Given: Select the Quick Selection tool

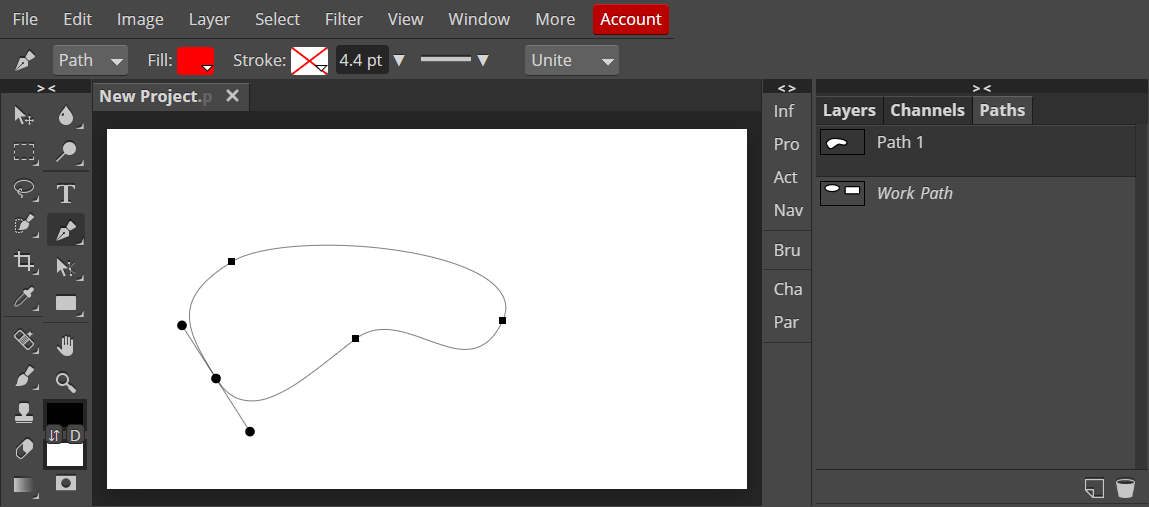Looking at the screenshot, I should pos(24,225).
